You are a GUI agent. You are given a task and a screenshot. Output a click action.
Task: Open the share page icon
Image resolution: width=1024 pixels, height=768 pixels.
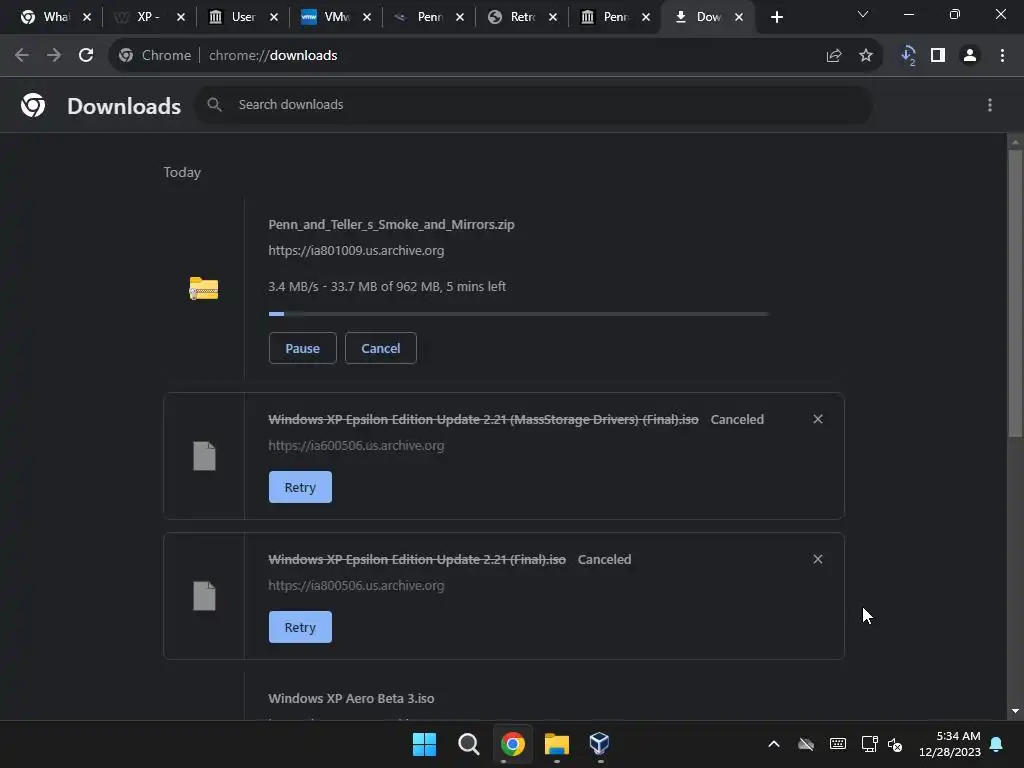click(834, 56)
